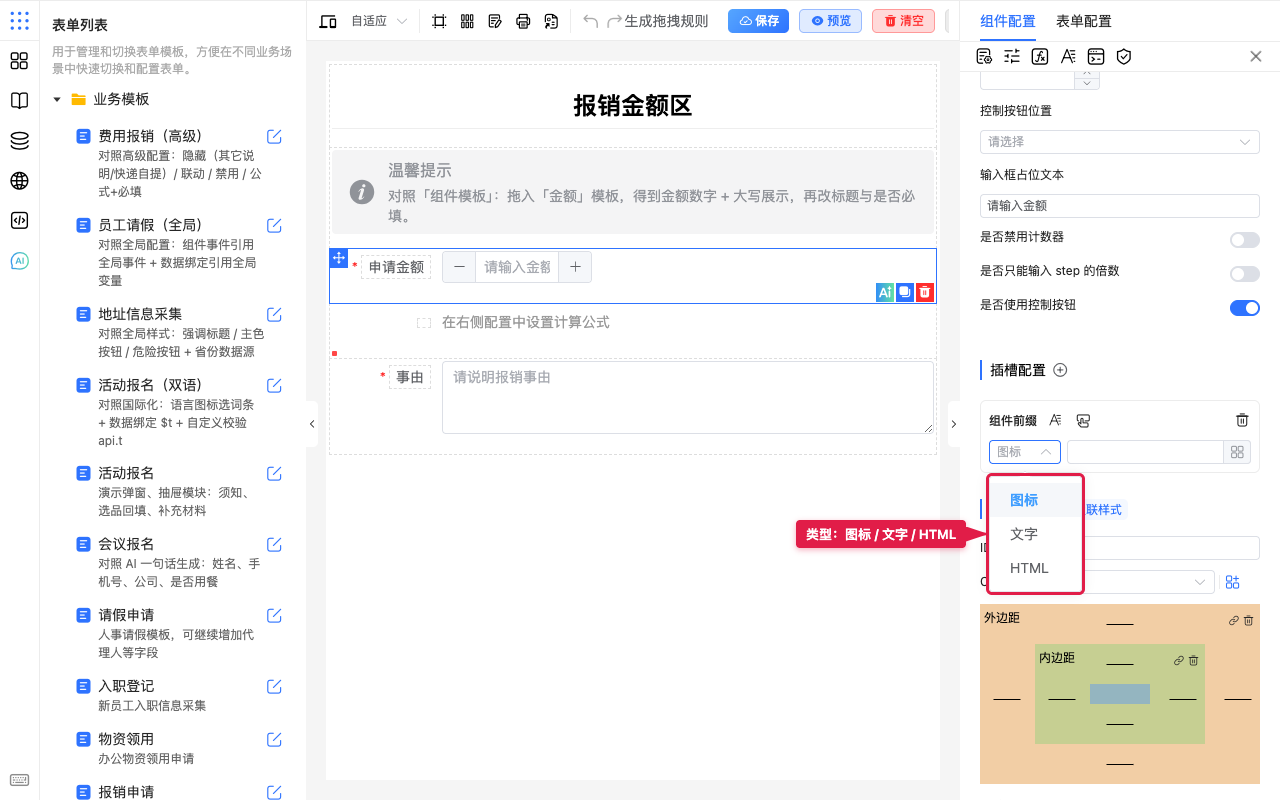The width and height of the screenshot is (1280, 800).
Task: Open the shield validation config icon
Action: (1124, 56)
